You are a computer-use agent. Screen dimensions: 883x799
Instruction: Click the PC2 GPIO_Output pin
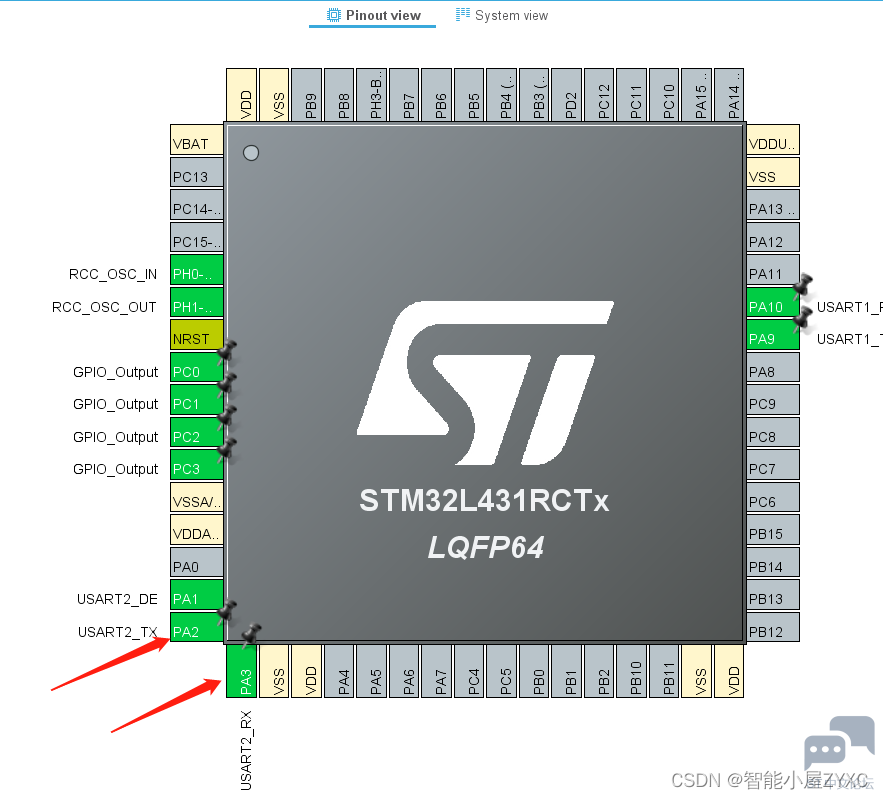197,432
